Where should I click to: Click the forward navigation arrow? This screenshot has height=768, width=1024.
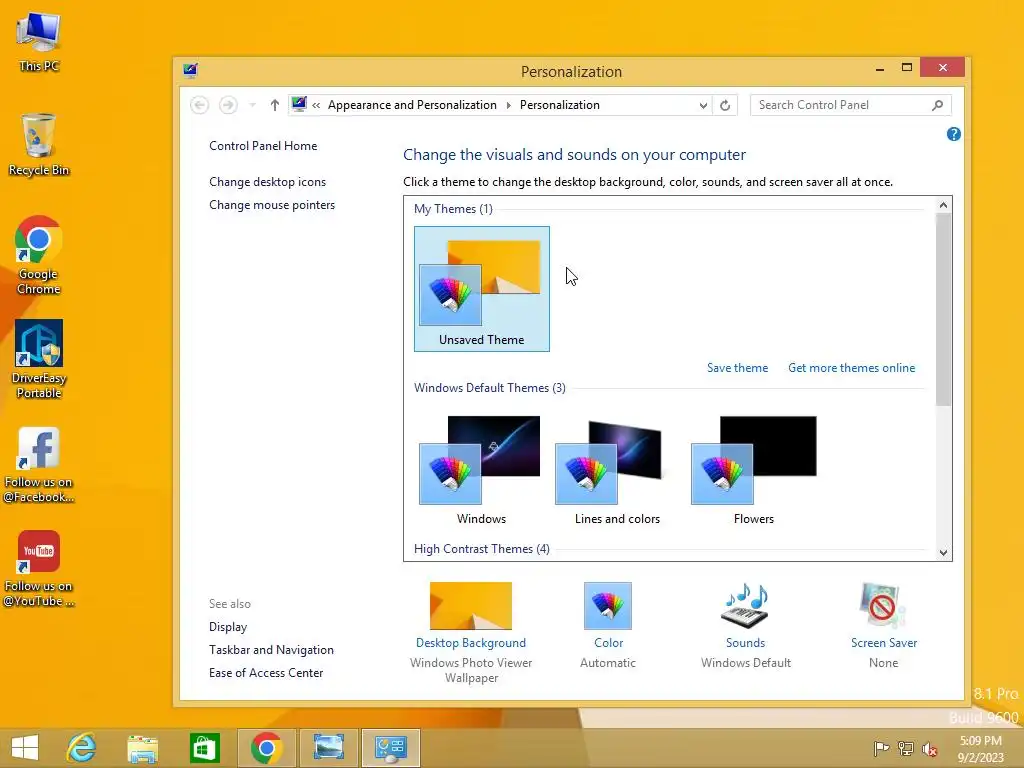click(228, 105)
